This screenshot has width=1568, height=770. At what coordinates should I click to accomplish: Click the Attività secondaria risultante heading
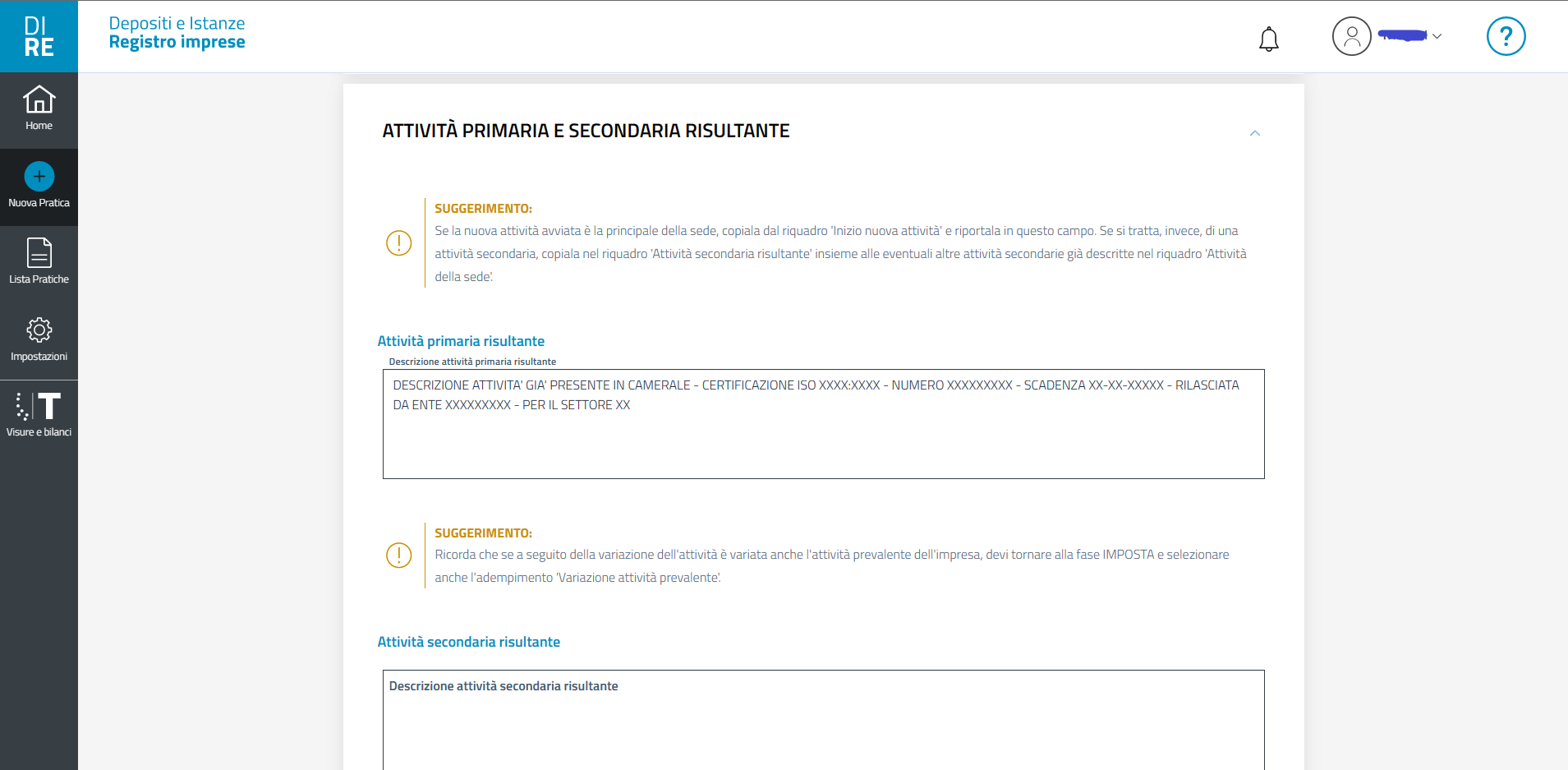(x=468, y=642)
